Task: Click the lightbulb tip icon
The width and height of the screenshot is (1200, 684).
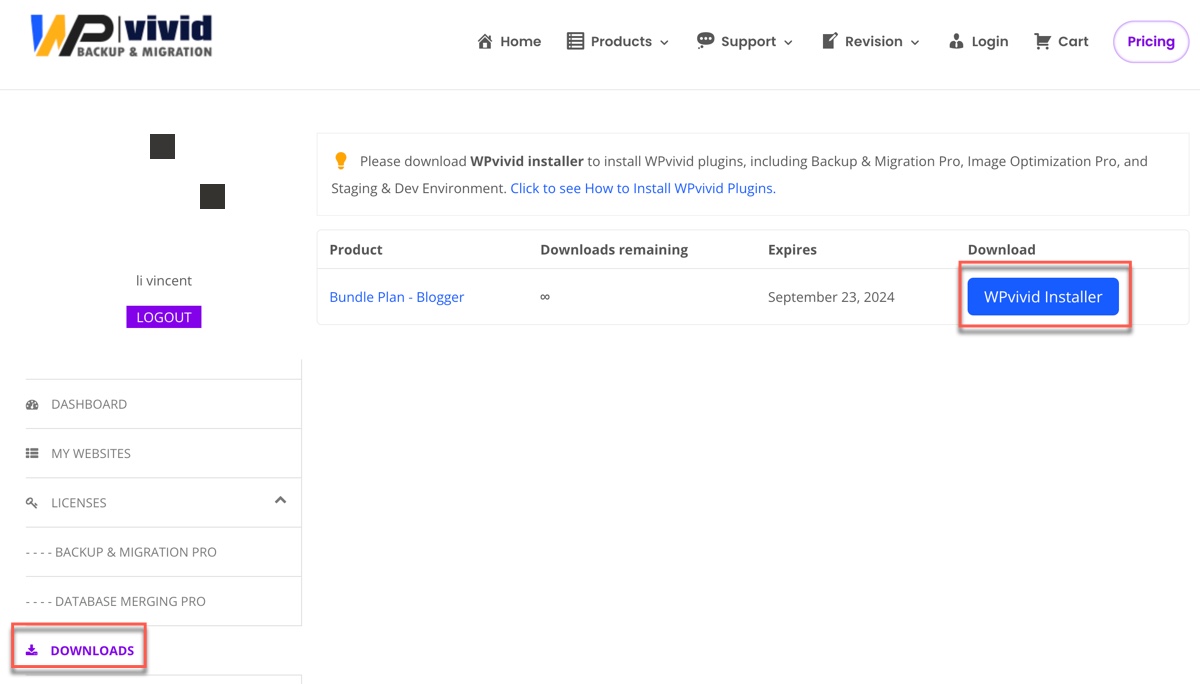Action: 341,160
